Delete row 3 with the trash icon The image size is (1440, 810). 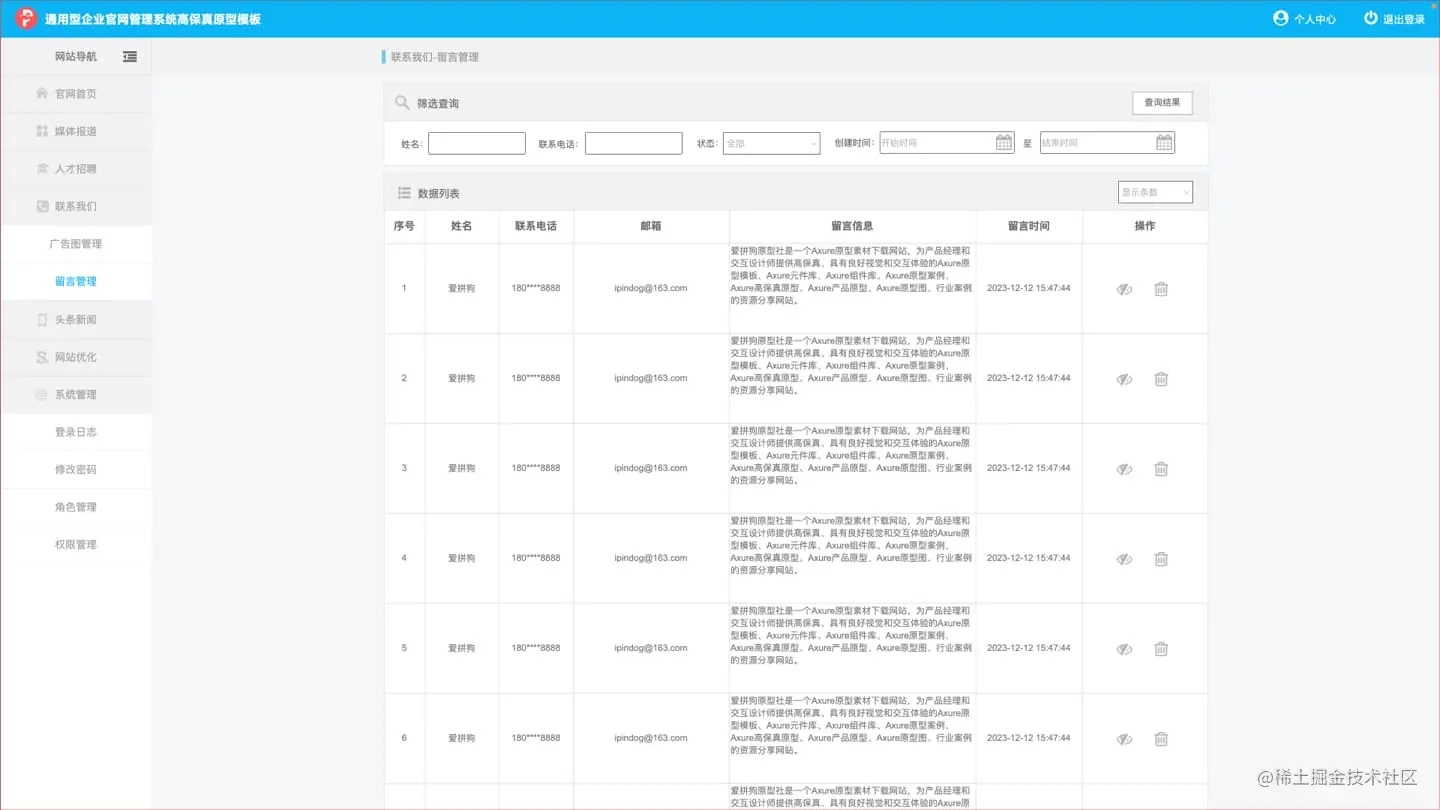click(1161, 469)
